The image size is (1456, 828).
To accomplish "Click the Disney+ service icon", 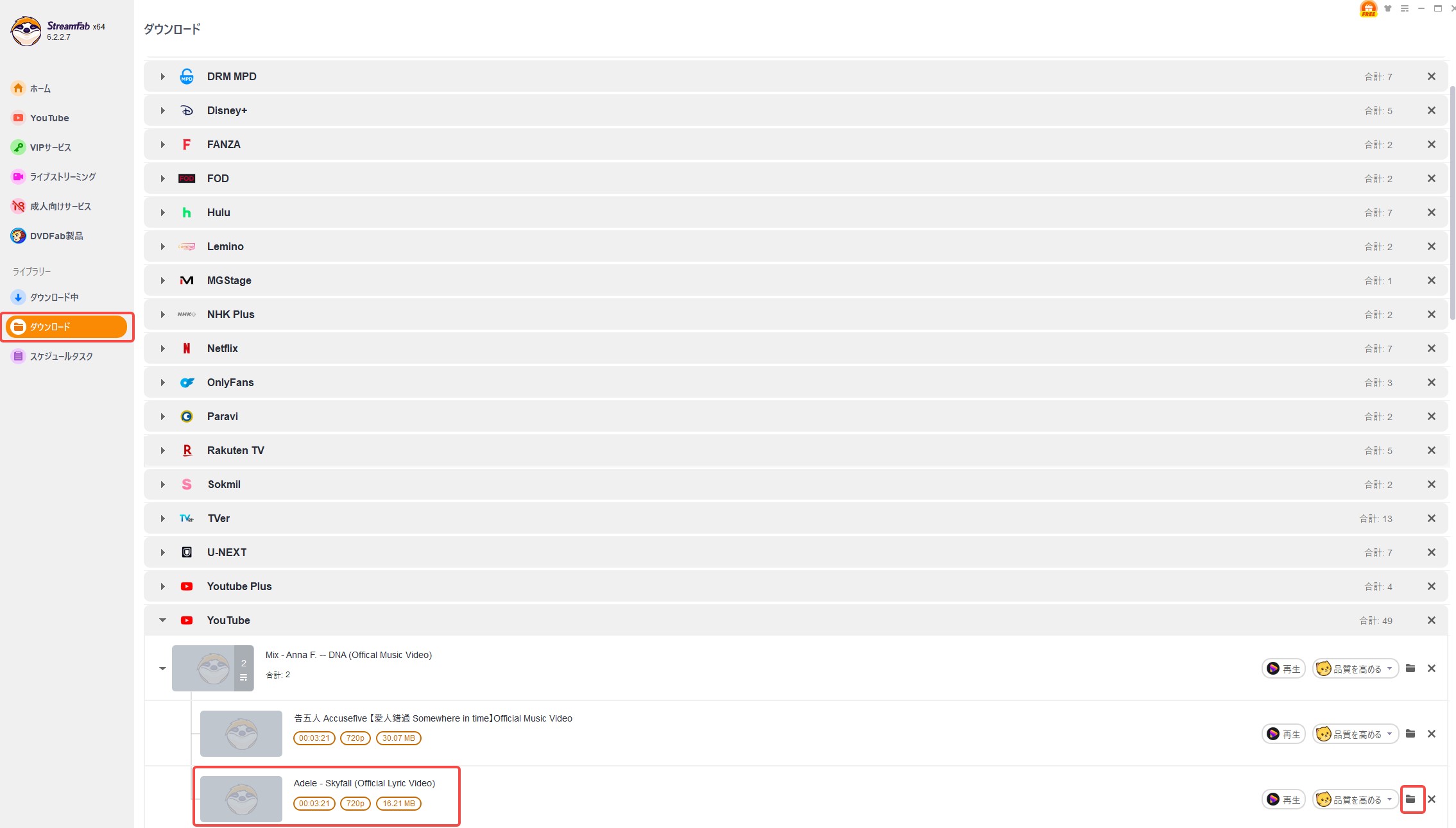I will click(187, 110).
